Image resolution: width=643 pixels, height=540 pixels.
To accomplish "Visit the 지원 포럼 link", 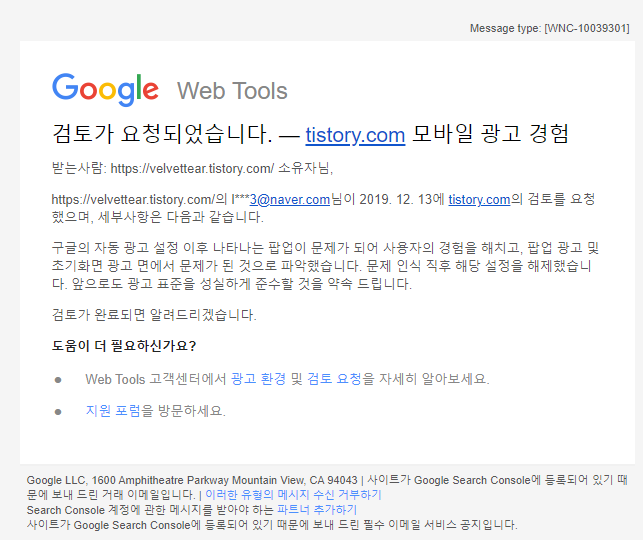I will coord(113,410).
